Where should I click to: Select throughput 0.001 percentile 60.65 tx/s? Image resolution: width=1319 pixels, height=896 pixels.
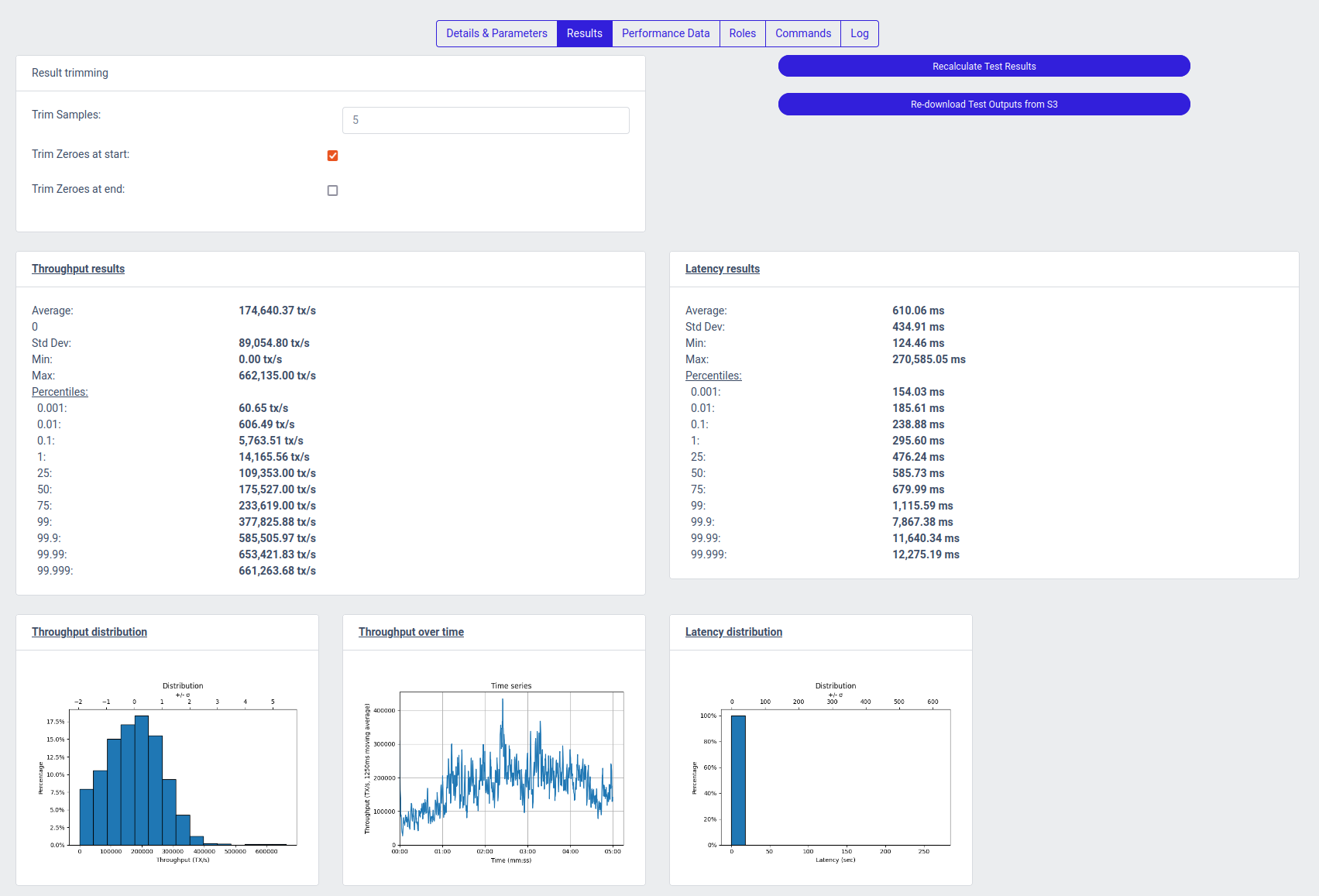point(263,408)
